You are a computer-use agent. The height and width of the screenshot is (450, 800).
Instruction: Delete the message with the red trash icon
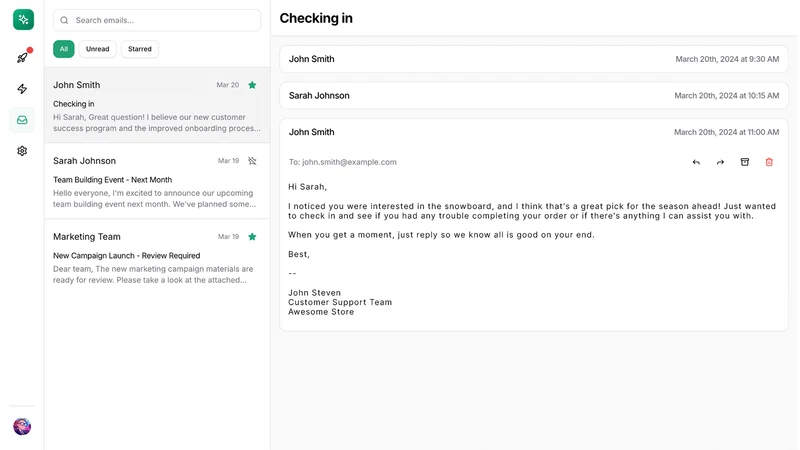coord(769,162)
